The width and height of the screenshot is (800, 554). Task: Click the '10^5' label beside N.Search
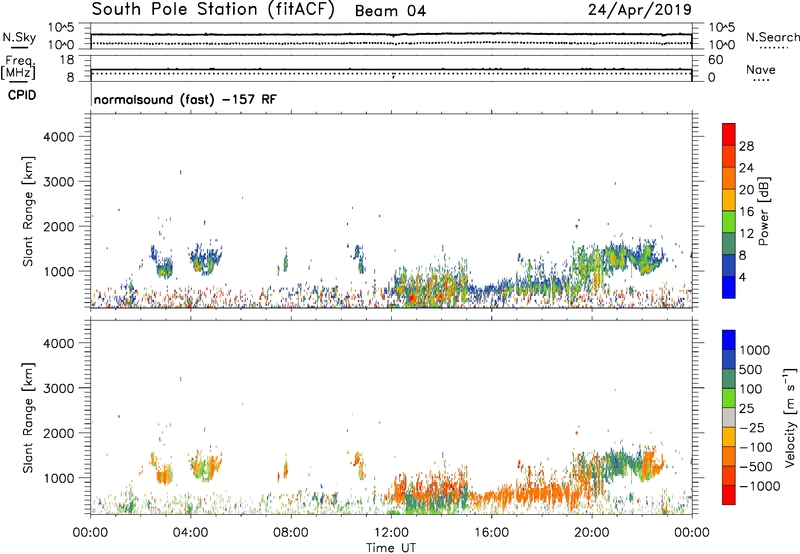(721, 27)
